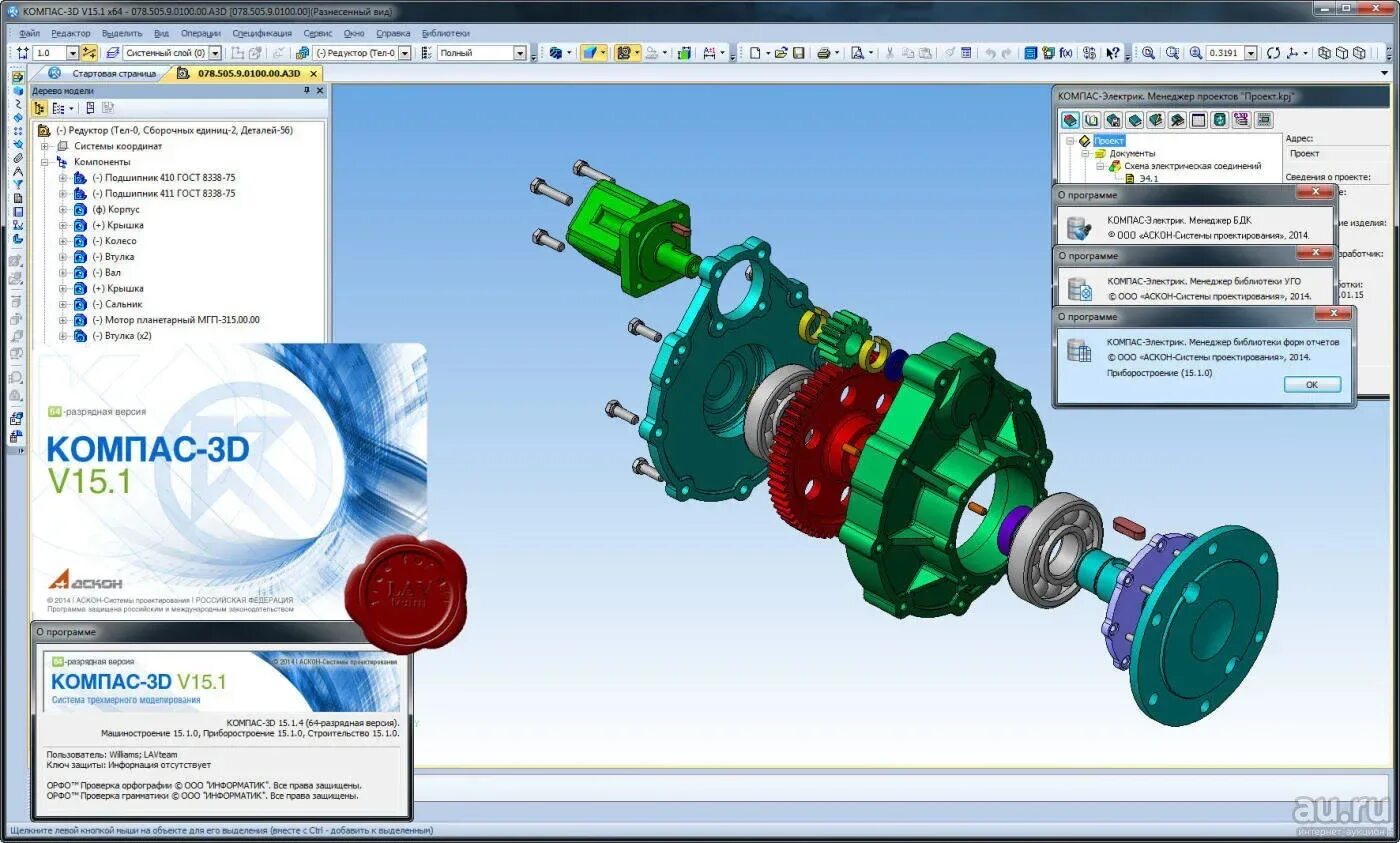Image resolution: width=1400 pixels, height=843 pixels.
Task: Click the first icon of the left vertical toolbar
Action: [x=18, y=76]
